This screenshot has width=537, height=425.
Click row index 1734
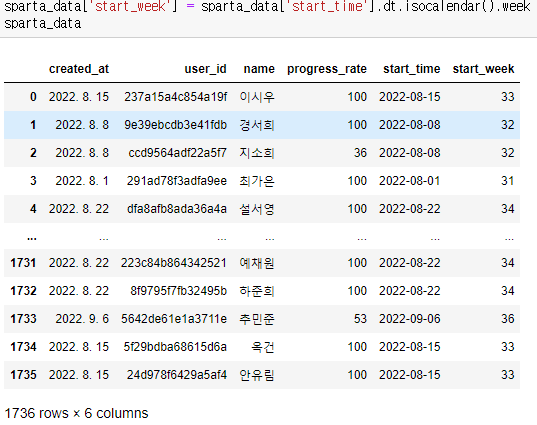[x=23, y=347]
